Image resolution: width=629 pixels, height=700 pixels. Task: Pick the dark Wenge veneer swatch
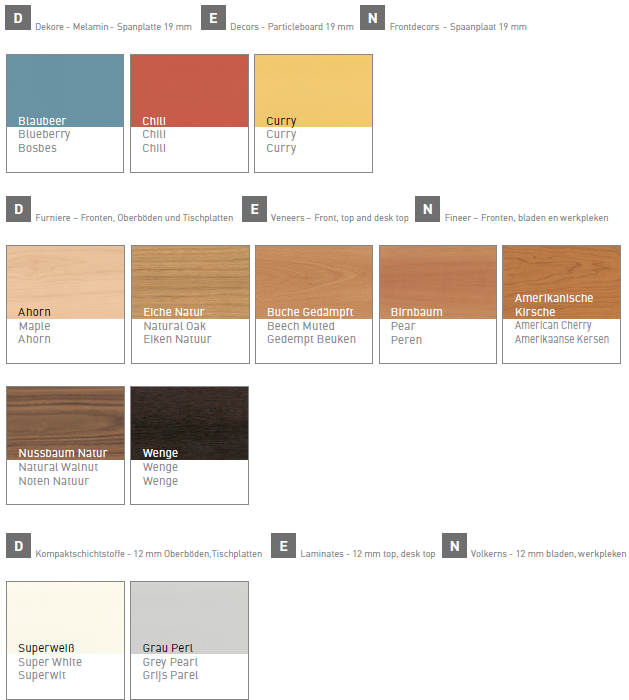click(x=189, y=422)
